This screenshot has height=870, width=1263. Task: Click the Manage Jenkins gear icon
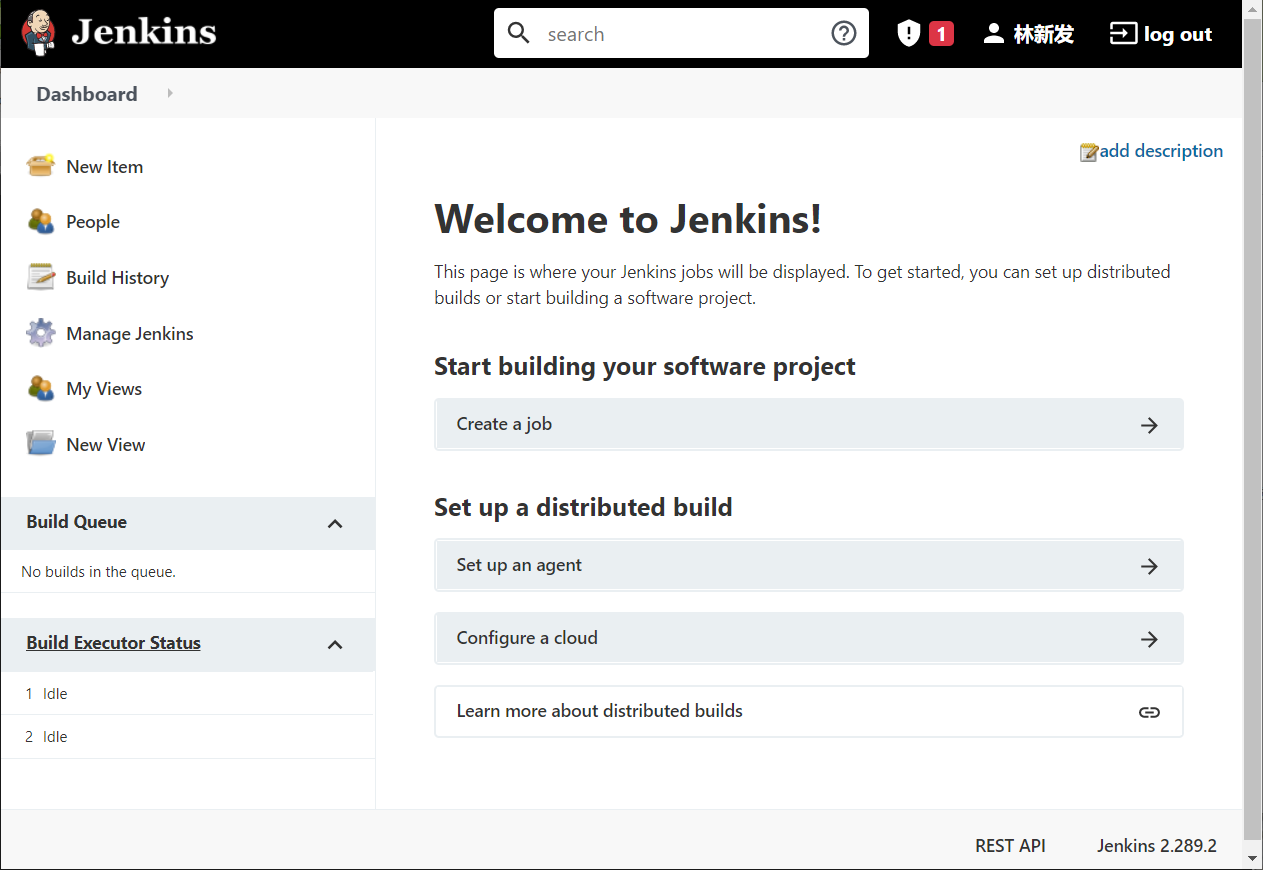(40, 333)
